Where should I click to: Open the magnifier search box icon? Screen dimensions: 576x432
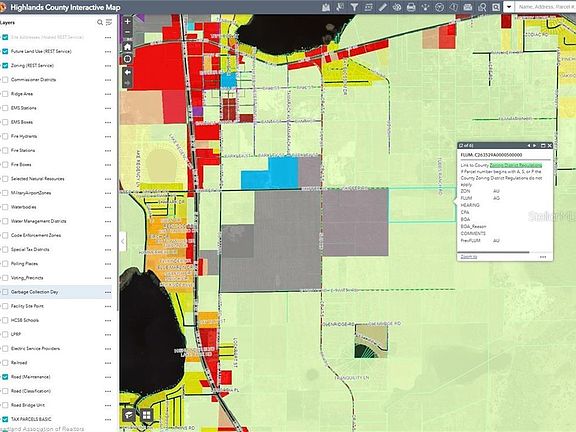coord(496,7)
